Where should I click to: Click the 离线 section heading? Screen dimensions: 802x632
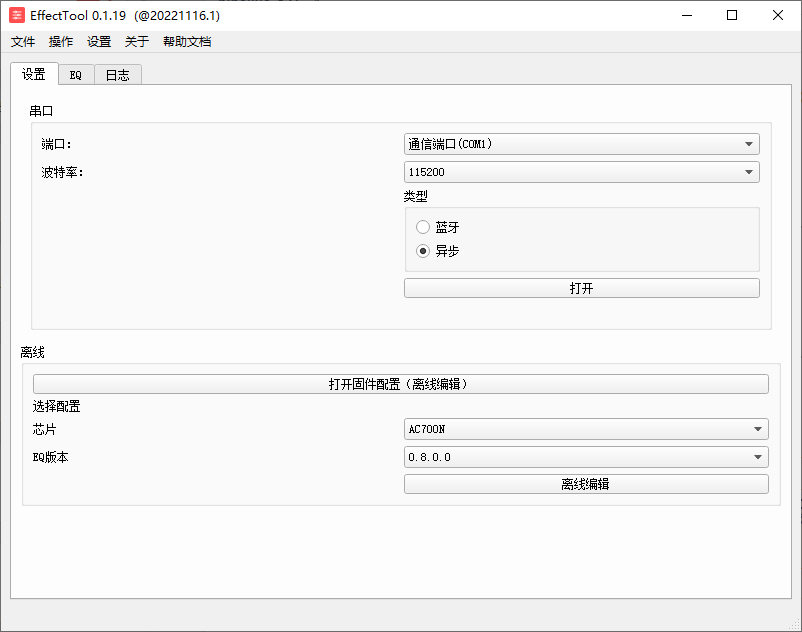click(x=33, y=352)
